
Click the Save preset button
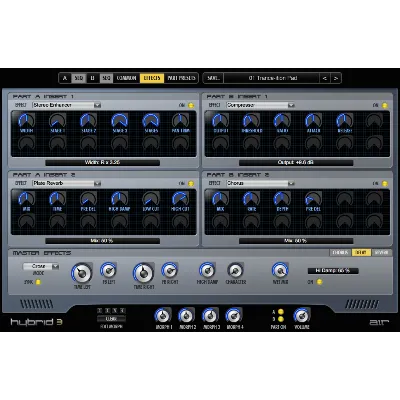tap(213, 78)
